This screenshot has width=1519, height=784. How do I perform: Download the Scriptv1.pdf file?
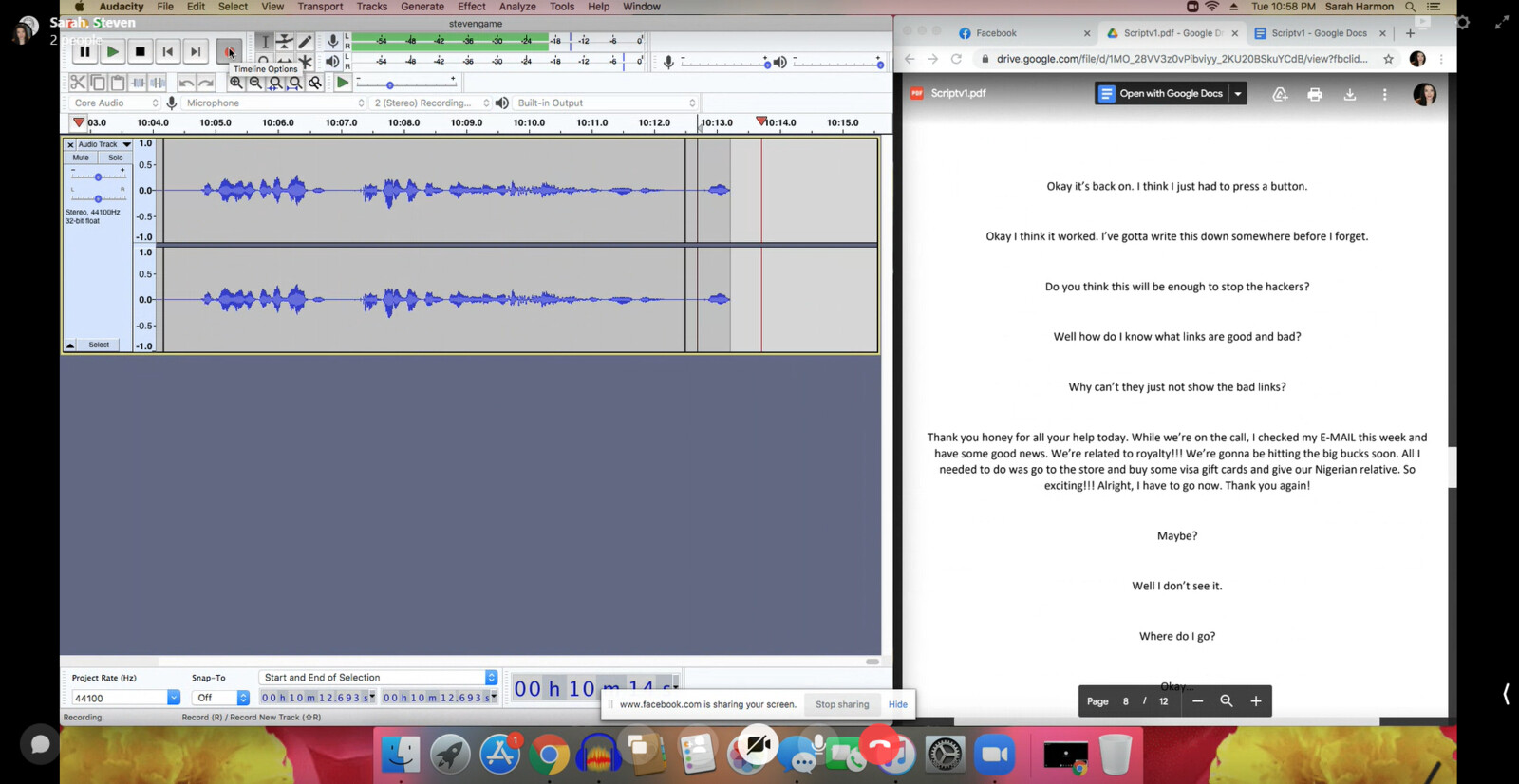(x=1350, y=94)
